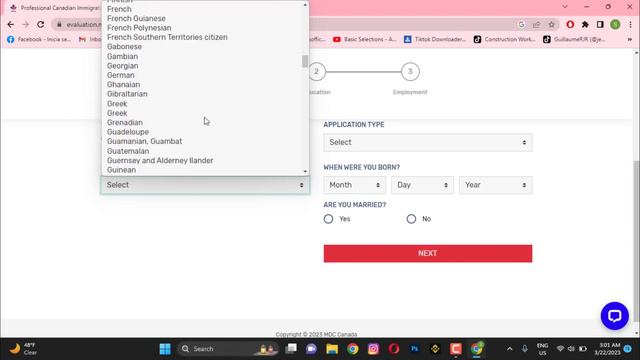This screenshot has width=640, height=360.
Task: Open the Windows Start menu
Action: 165,349
